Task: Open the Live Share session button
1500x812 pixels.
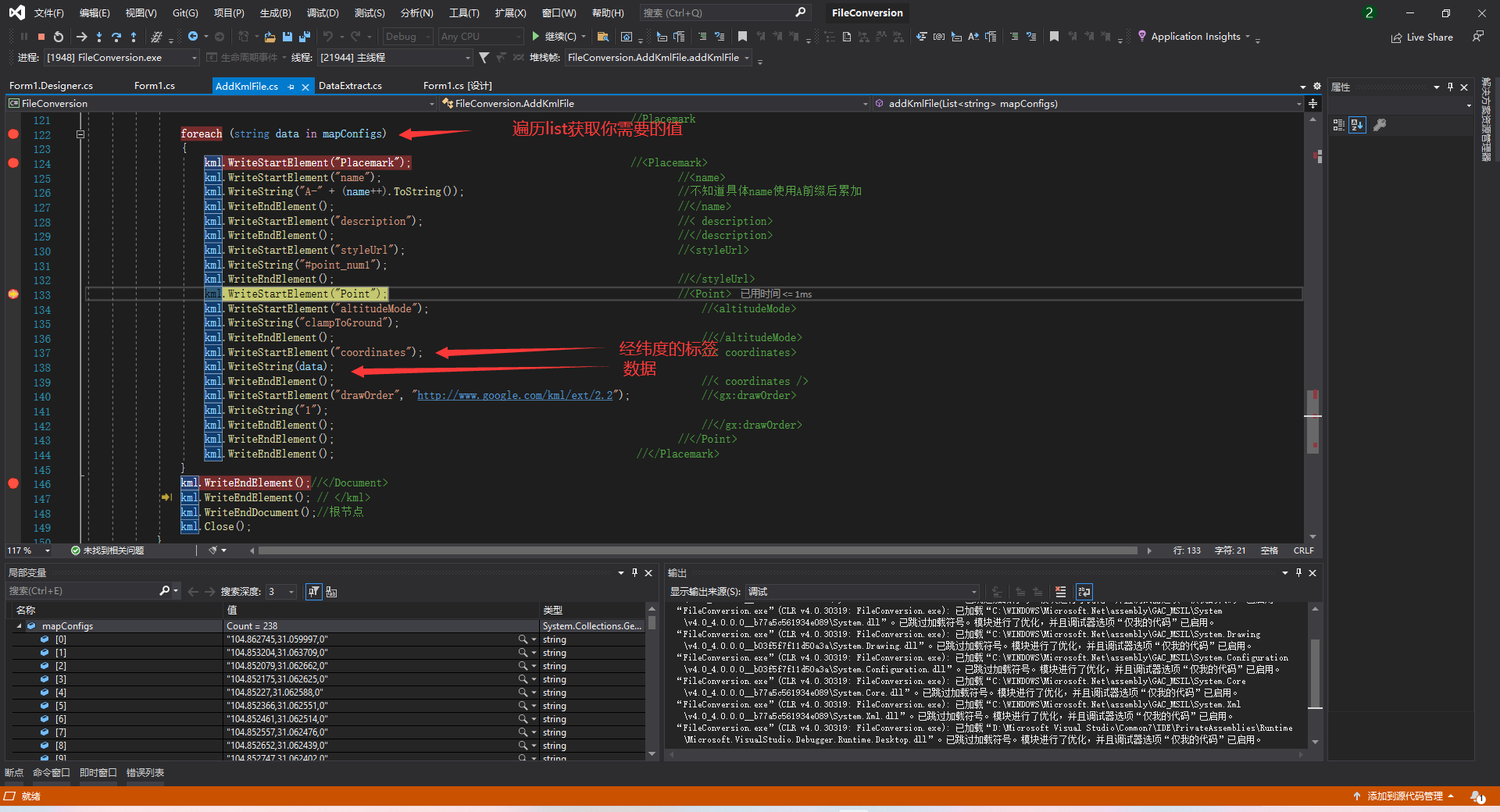Action: pyautogui.click(x=1422, y=37)
